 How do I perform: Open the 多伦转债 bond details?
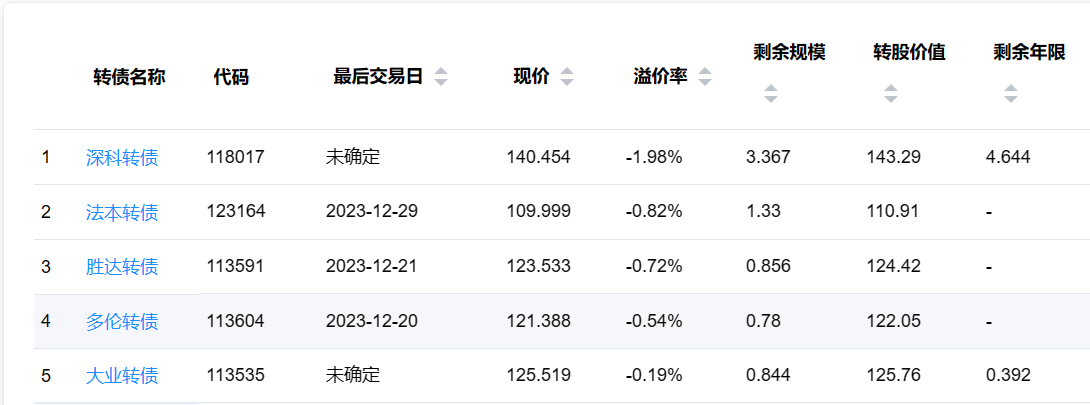pos(122,321)
